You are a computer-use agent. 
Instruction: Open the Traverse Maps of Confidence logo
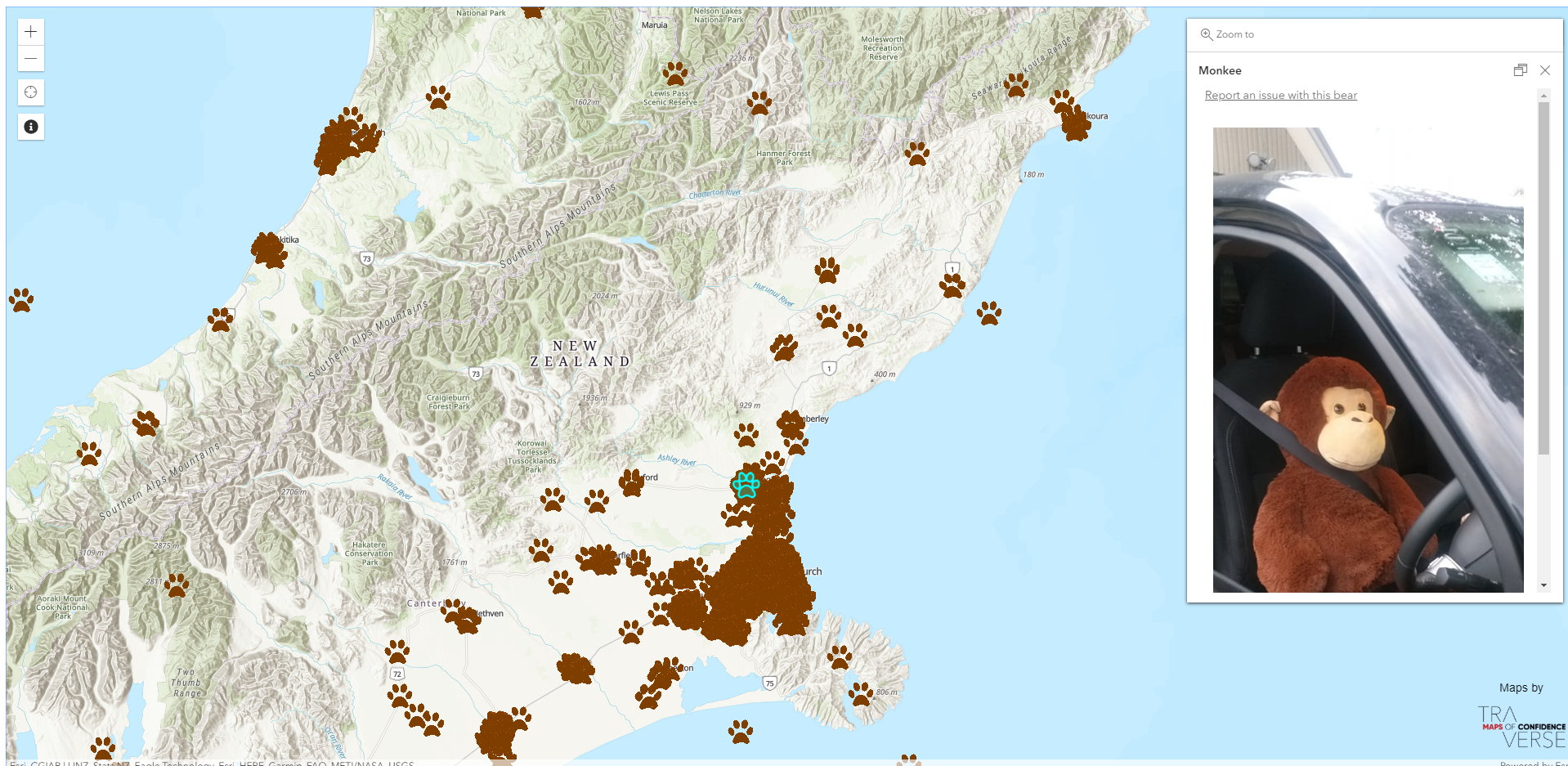(1521, 726)
